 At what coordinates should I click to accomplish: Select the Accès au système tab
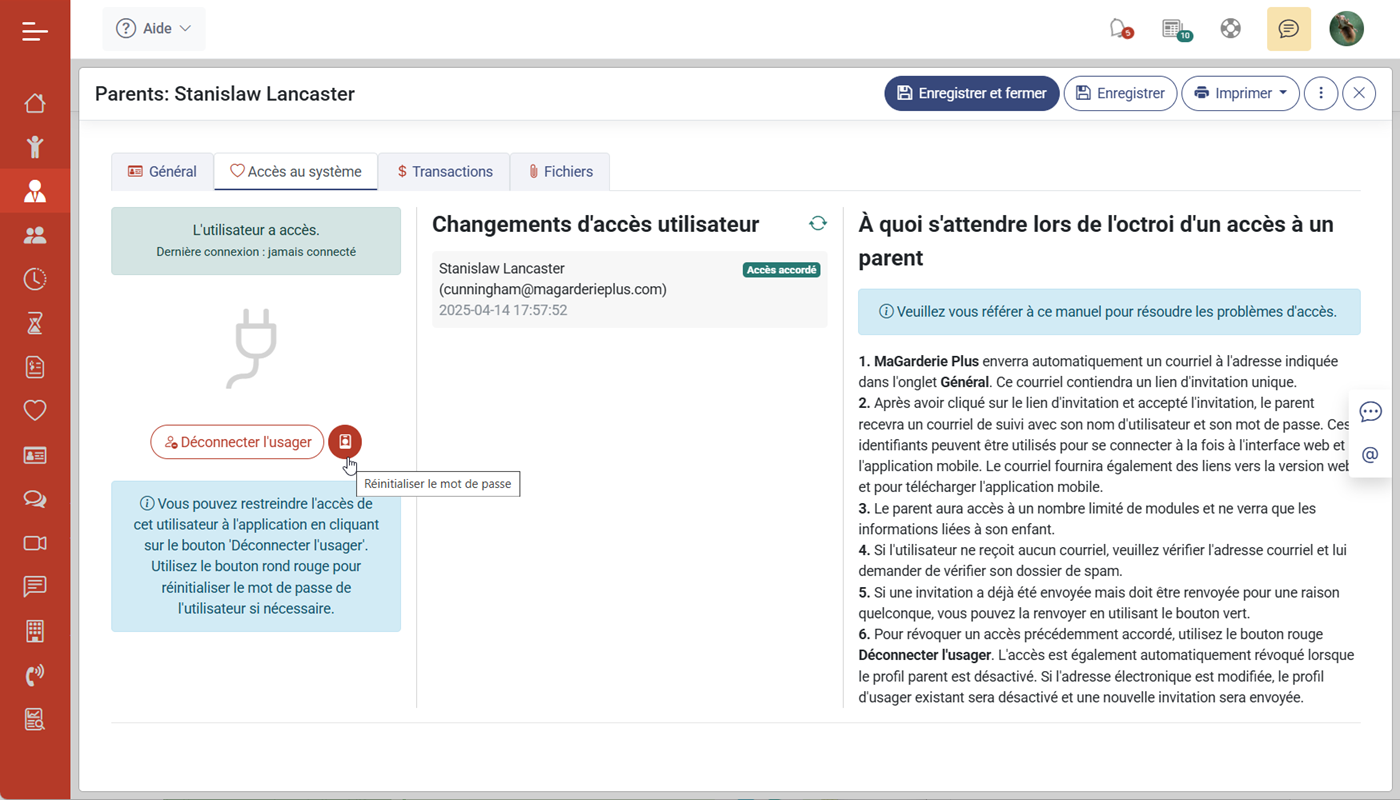tap(296, 172)
